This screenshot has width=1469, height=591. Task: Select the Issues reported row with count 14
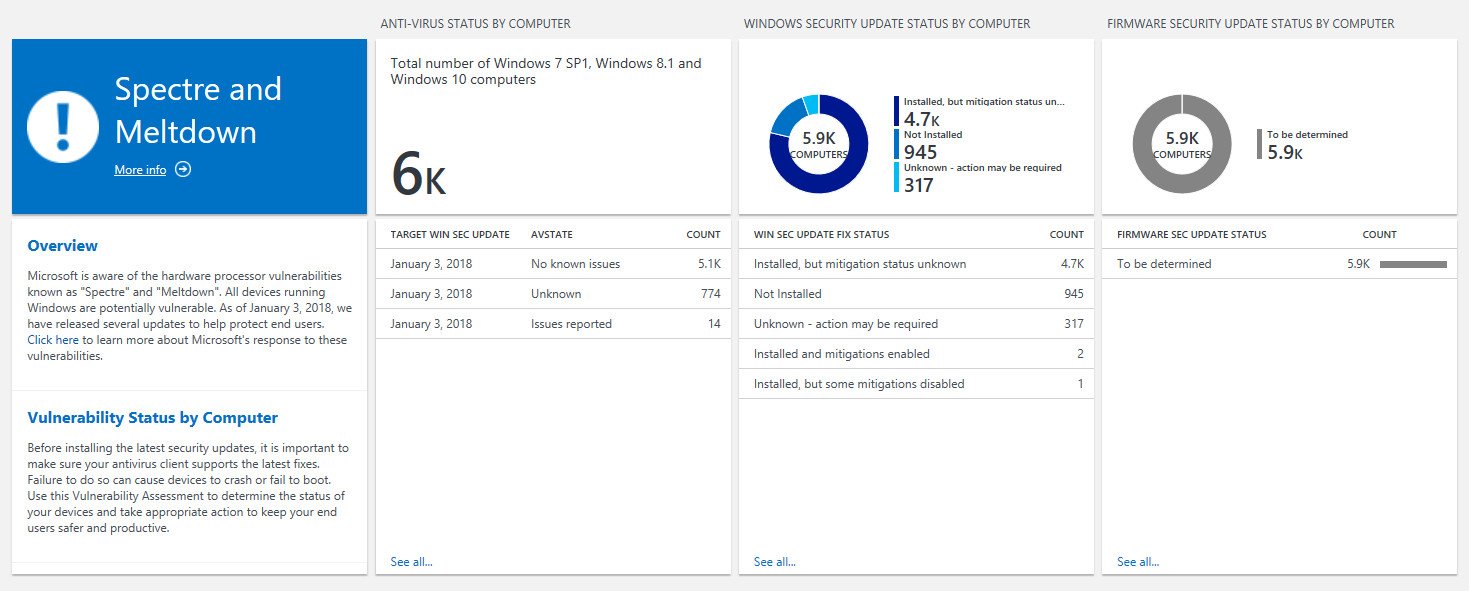pyautogui.click(x=554, y=323)
